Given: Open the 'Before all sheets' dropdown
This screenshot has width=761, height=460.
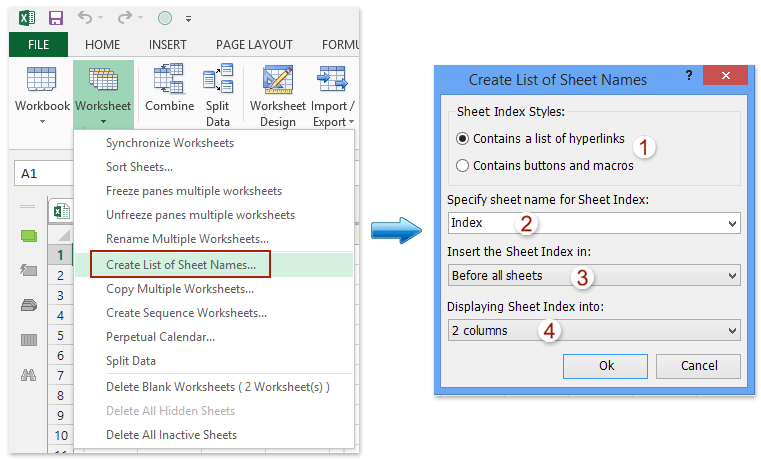Looking at the screenshot, I should (x=733, y=276).
